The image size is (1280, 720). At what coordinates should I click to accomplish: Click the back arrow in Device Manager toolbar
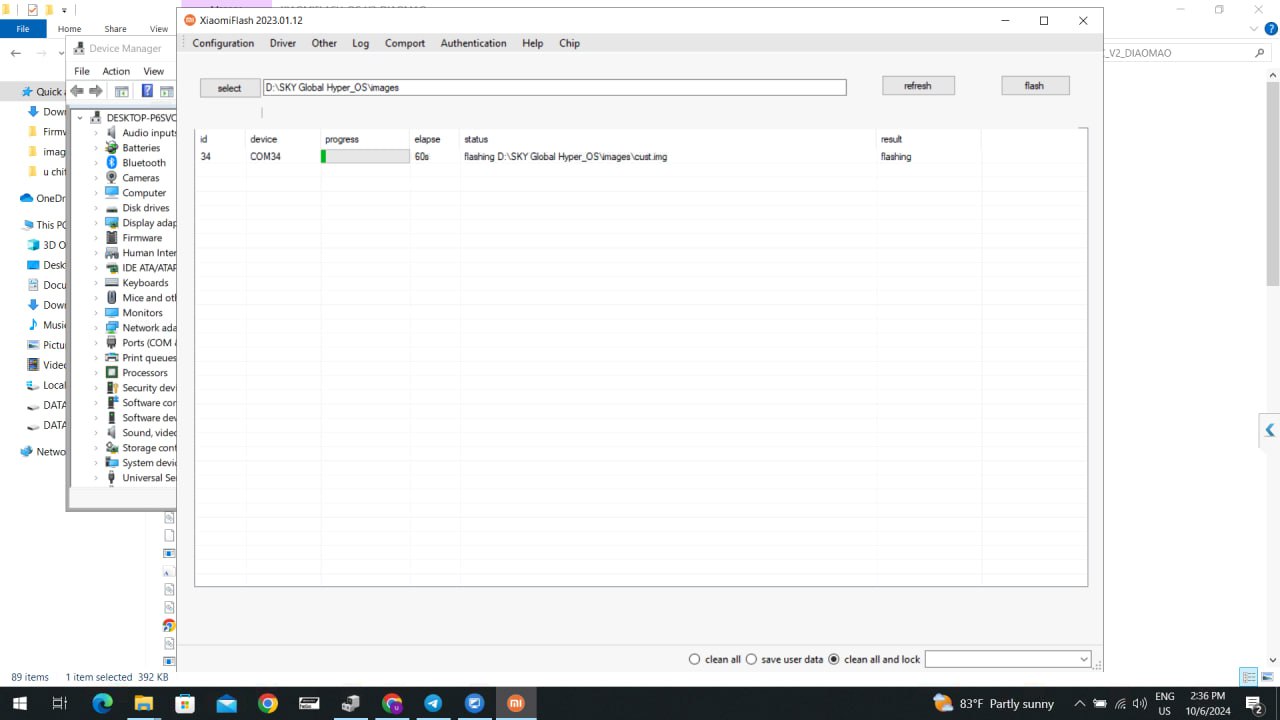[x=77, y=91]
